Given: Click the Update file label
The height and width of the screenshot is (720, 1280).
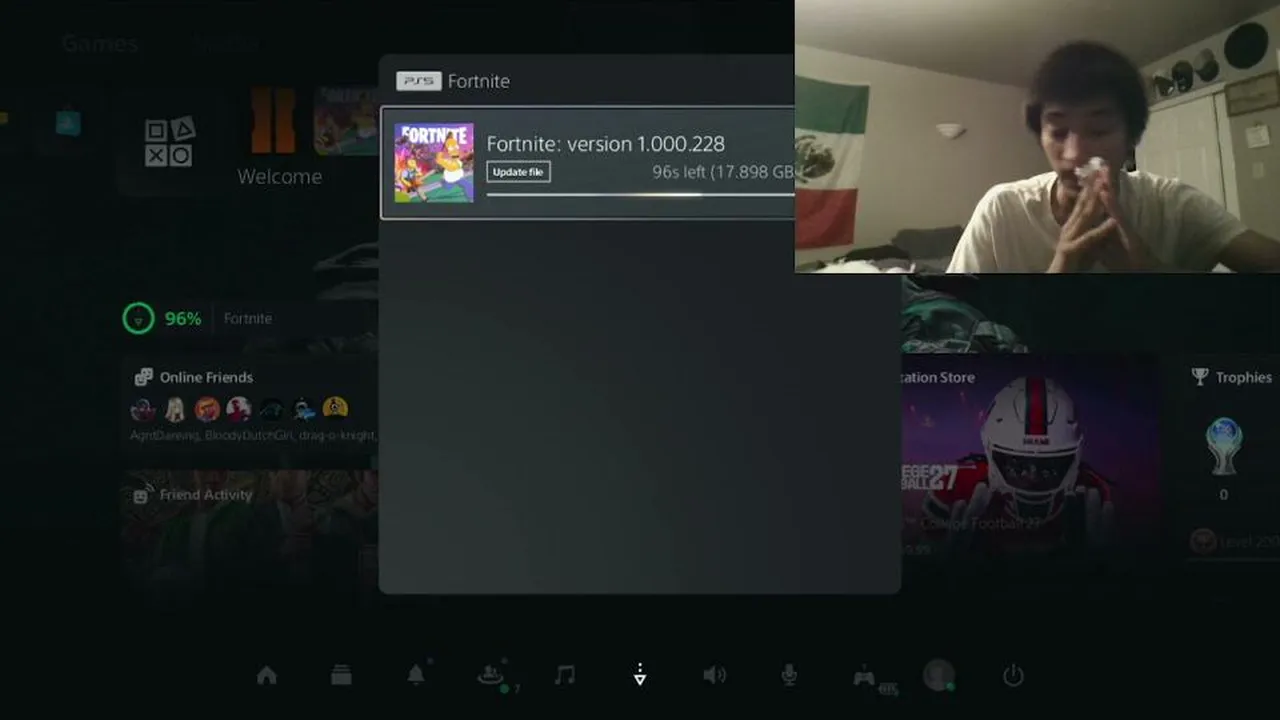Looking at the screenshot, I should point(518,172).
